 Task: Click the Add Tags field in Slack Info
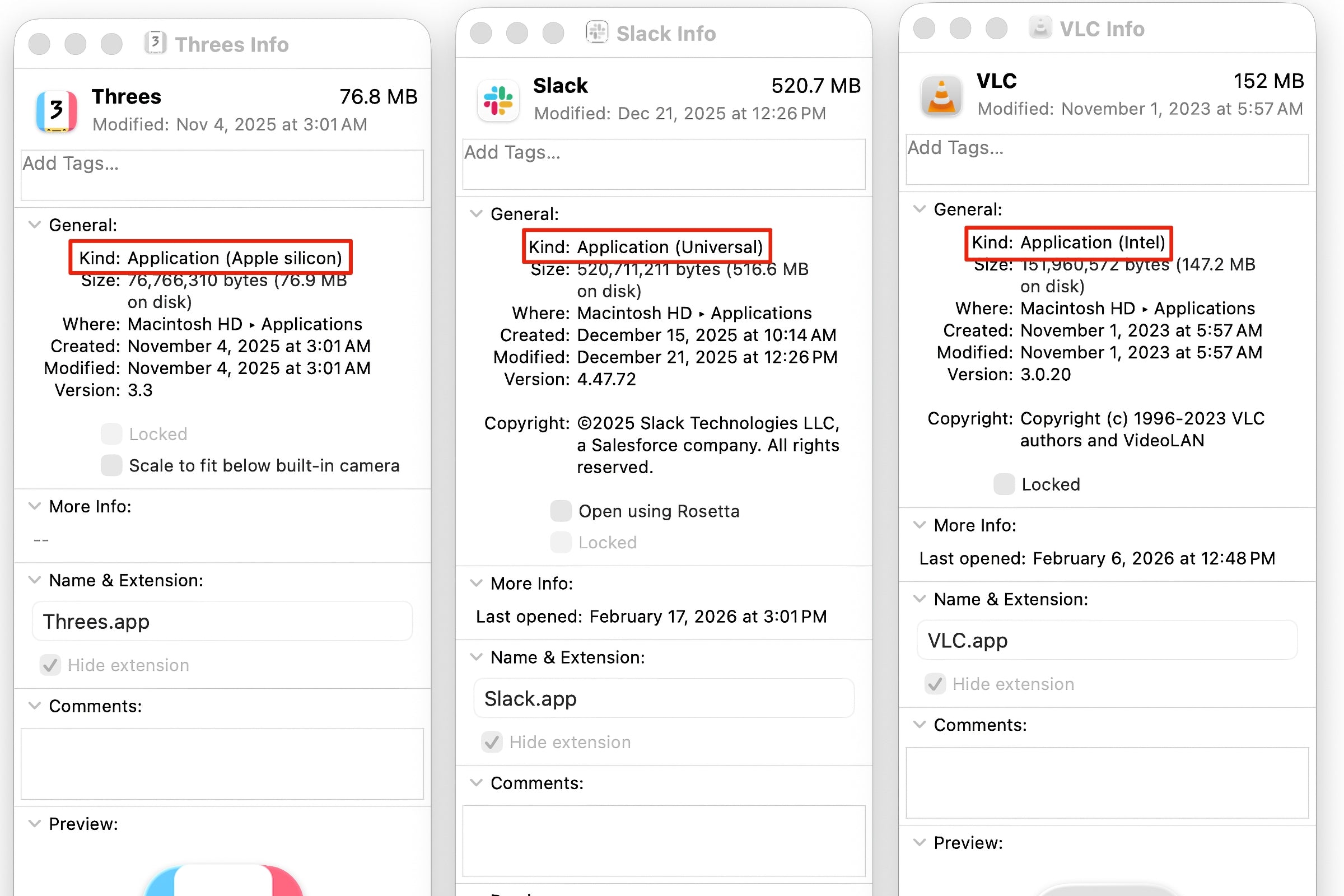(x=664, y=164)
